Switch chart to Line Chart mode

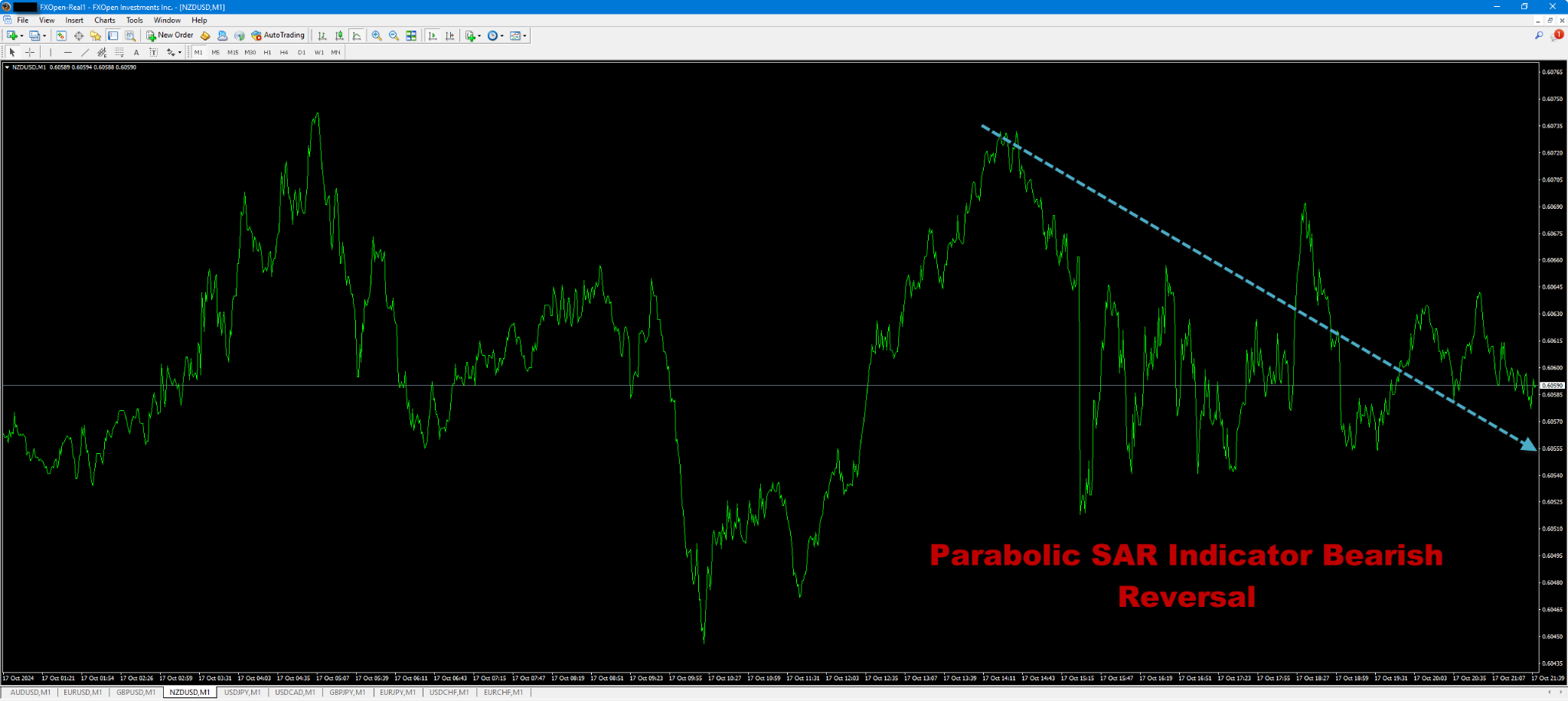357,35
